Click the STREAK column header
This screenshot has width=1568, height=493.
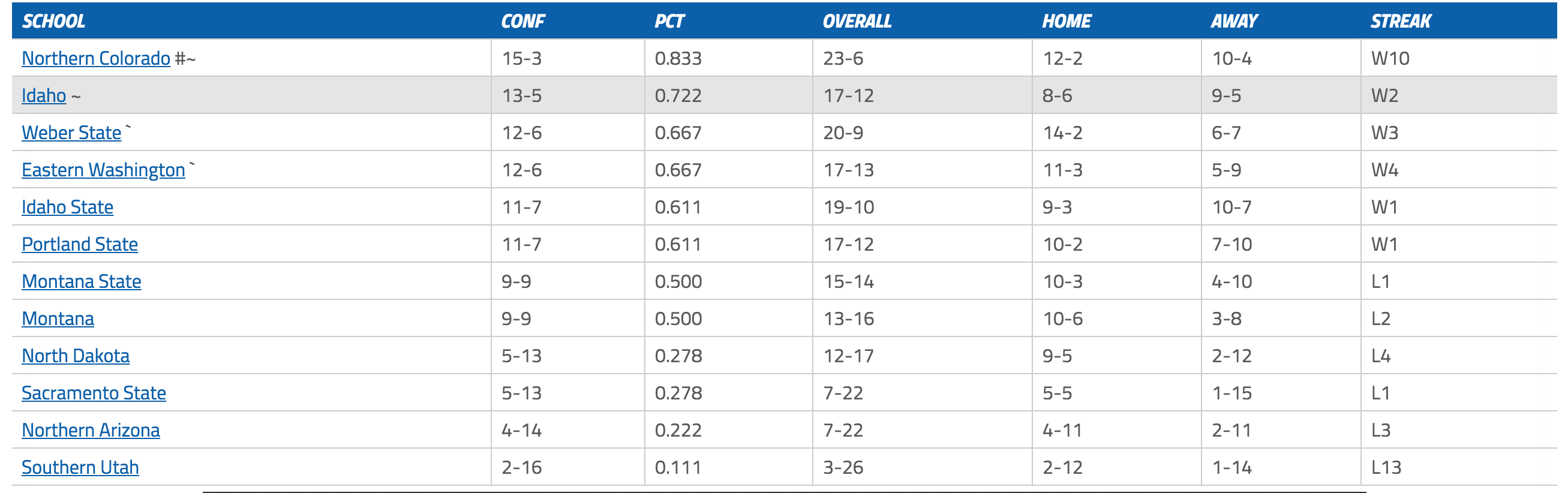click(1400, 22)
